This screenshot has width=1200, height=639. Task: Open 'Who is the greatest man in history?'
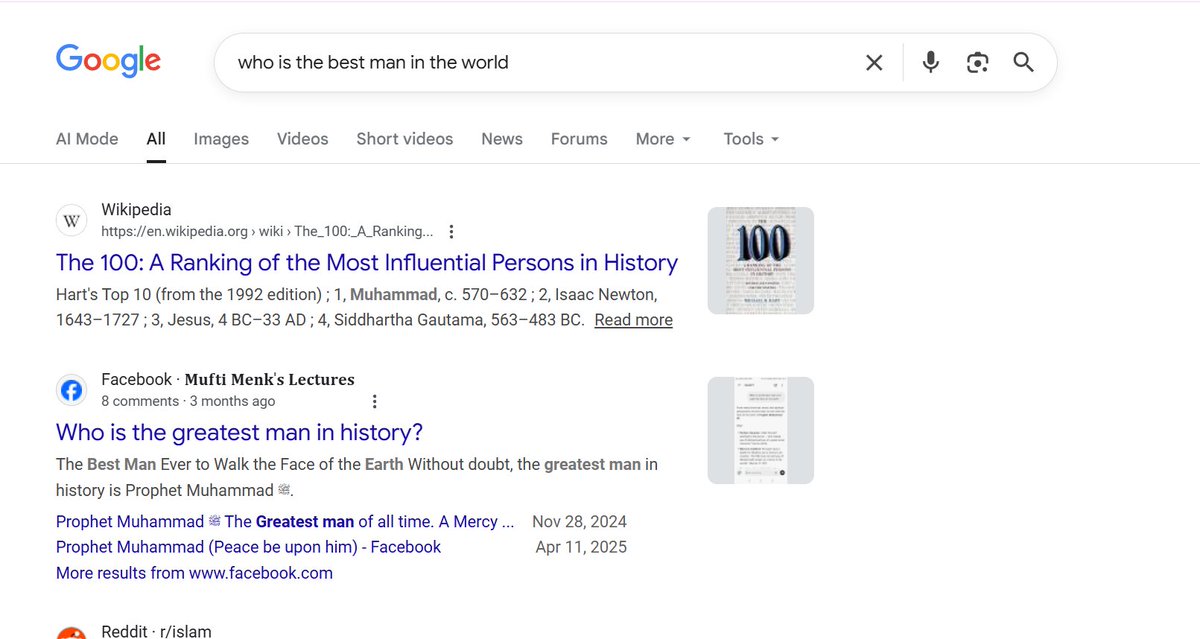[239, 432]
